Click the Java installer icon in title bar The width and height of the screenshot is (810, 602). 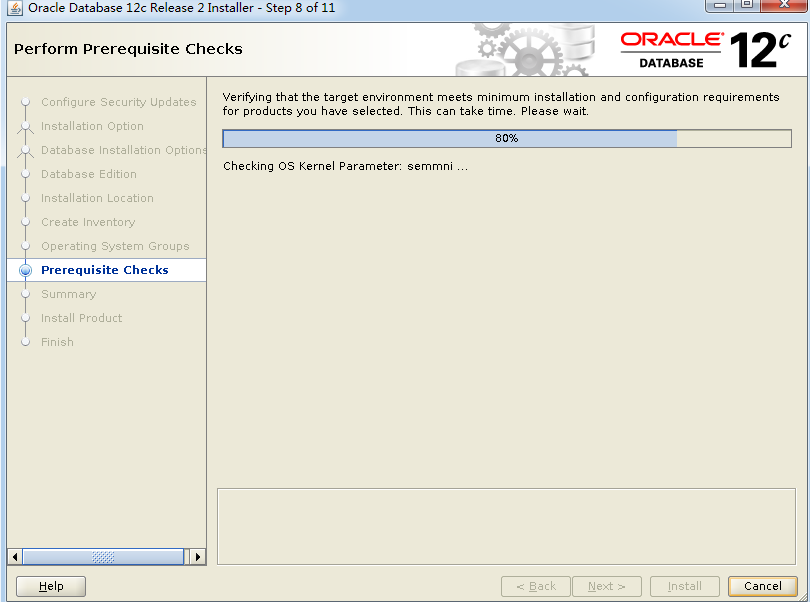[x=14, y=8]
